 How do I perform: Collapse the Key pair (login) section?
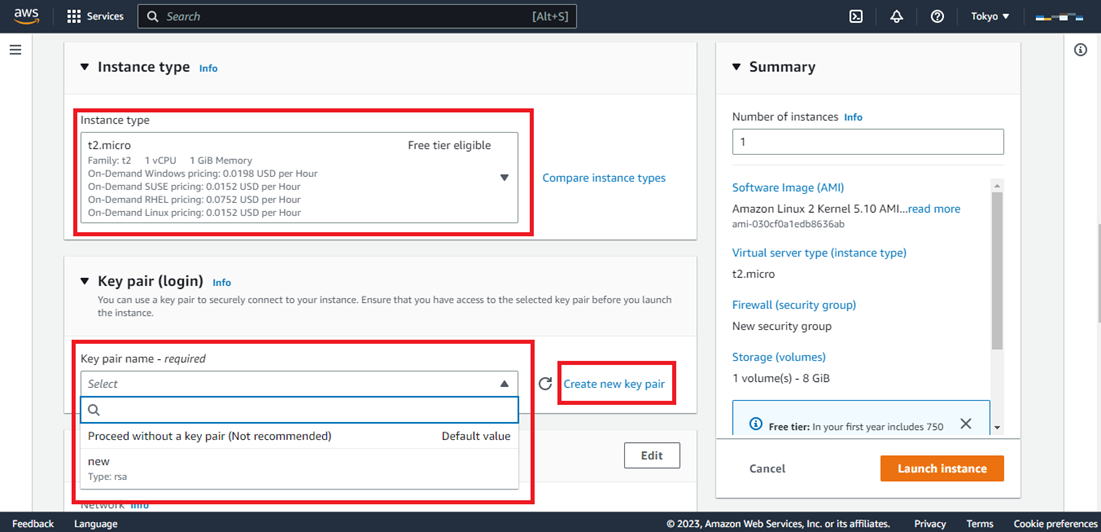(x=85, y=281)
